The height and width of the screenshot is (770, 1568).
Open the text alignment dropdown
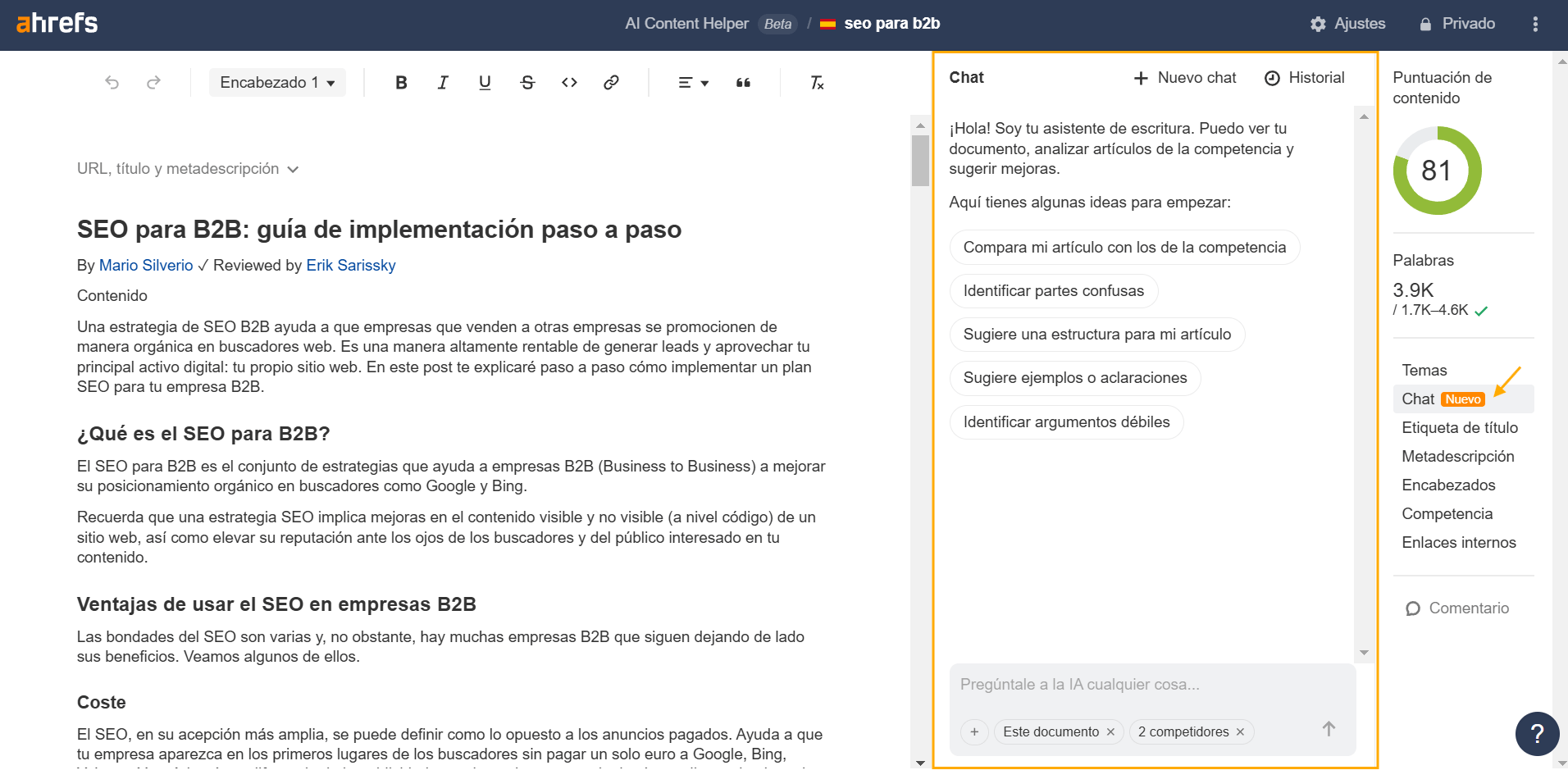[x=693, y=83]
